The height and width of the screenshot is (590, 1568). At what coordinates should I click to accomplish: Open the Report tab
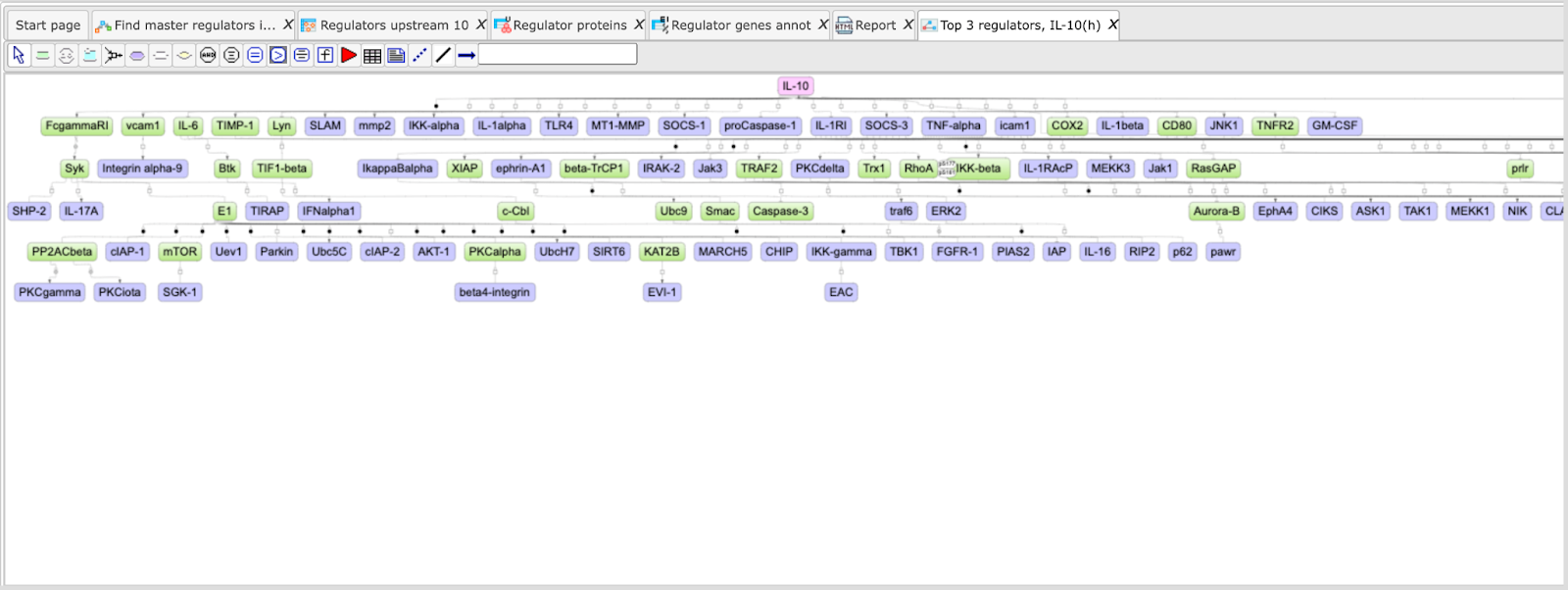pyautogui.click(x=875, y=25)
